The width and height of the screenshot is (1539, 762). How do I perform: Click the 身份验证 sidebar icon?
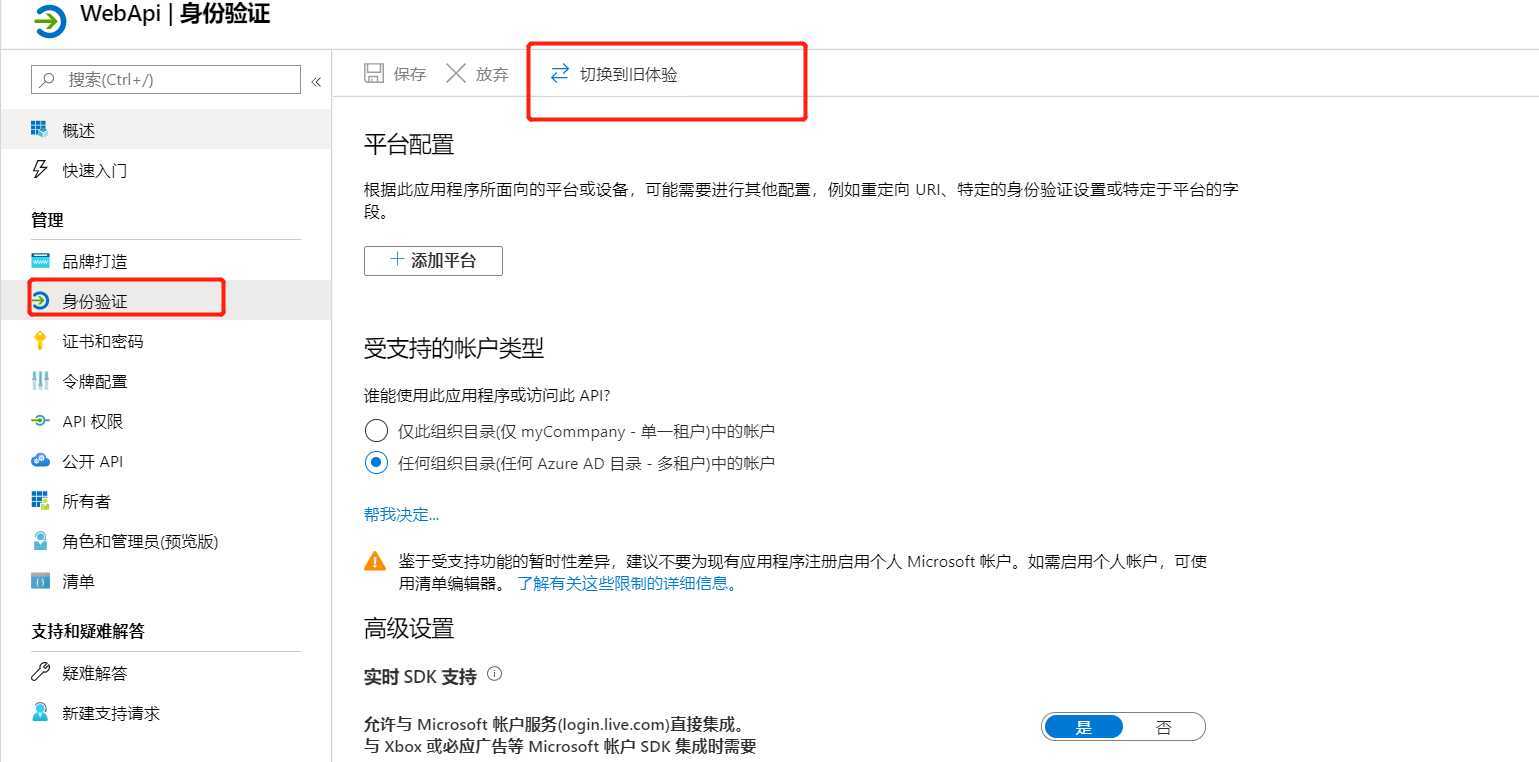[x=40, y=300]
